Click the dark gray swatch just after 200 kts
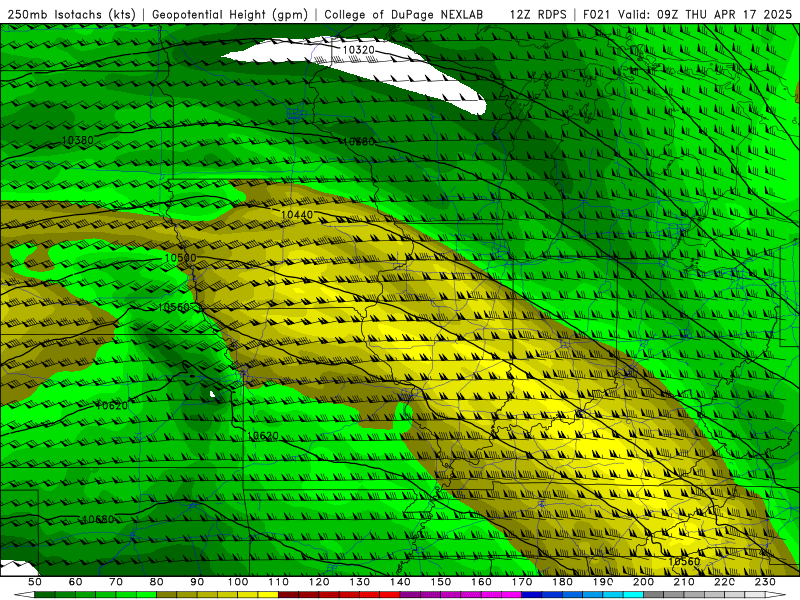The height and width of the screenshot is (600, 800). (x=654, y=595)
